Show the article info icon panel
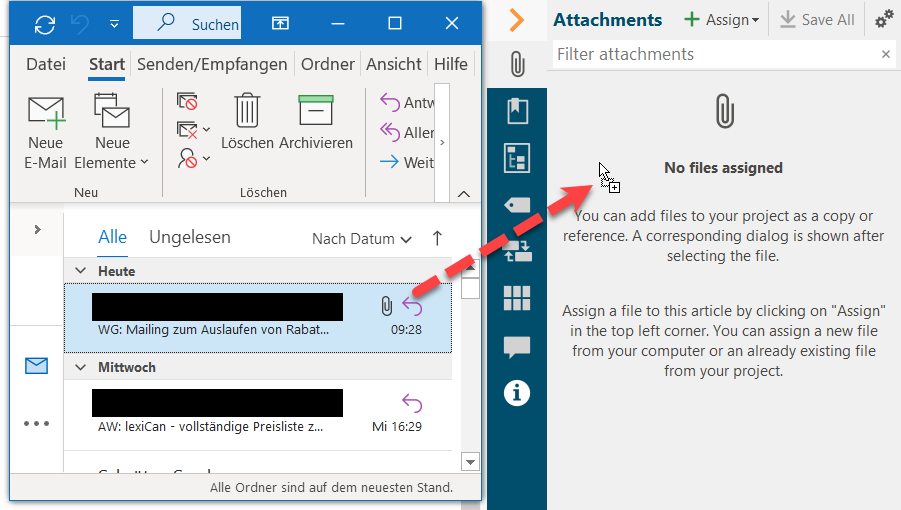Screen dimensions: 901x510 [x=517, y=393]
